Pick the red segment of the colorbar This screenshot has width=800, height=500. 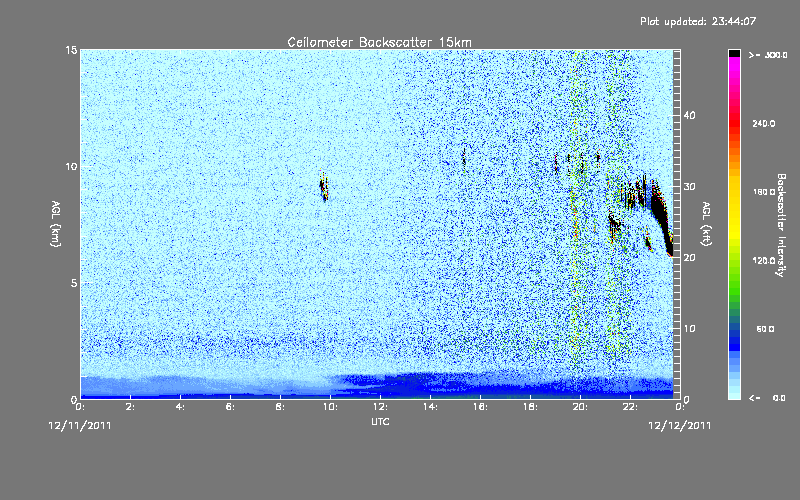(734, 125)
